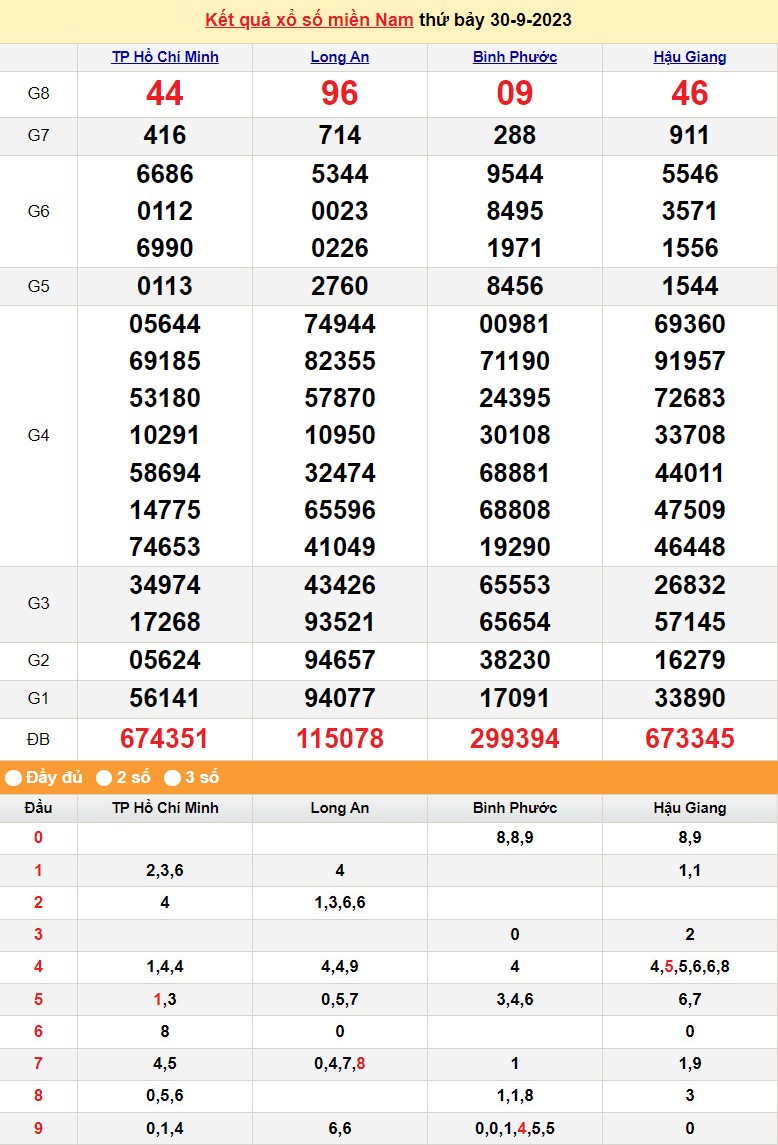Select the G1 number 56141
This screenshot has height=1145, width=778.
click(165, 698)
